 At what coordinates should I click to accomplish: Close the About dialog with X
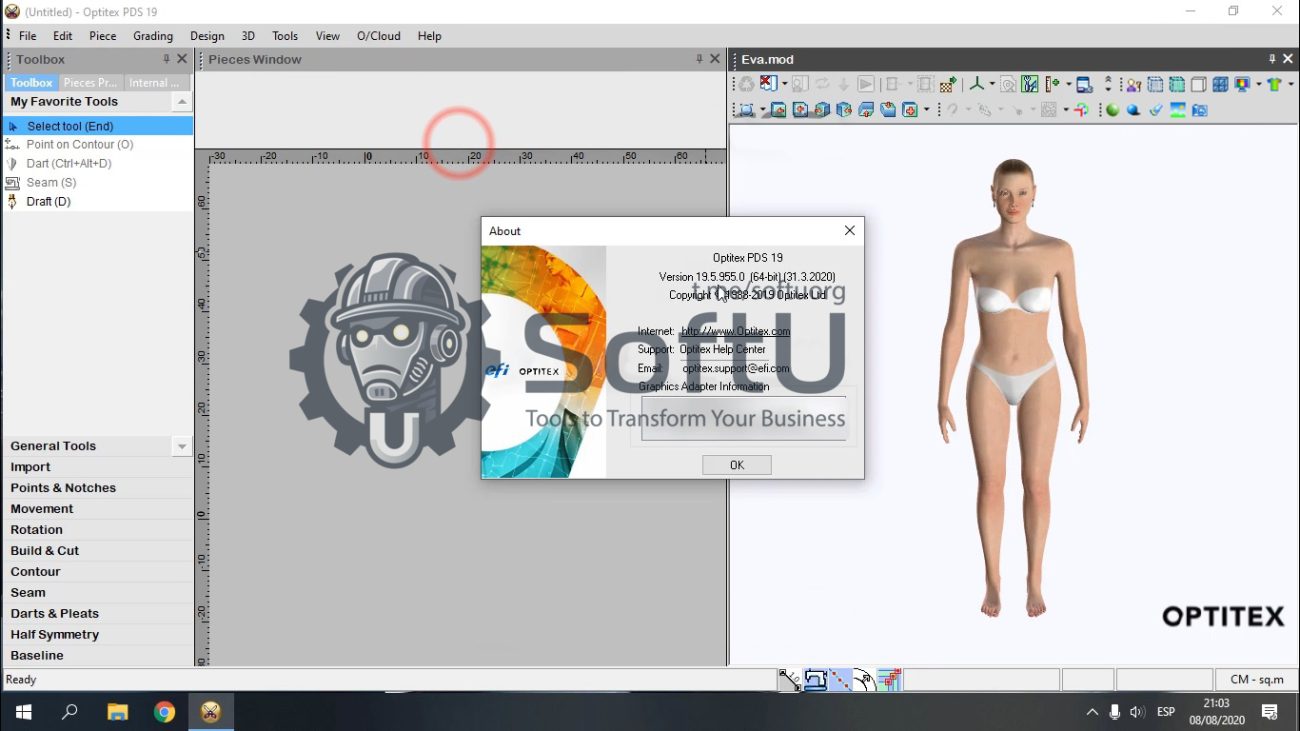pyautogui.click(x=849, y=231)
